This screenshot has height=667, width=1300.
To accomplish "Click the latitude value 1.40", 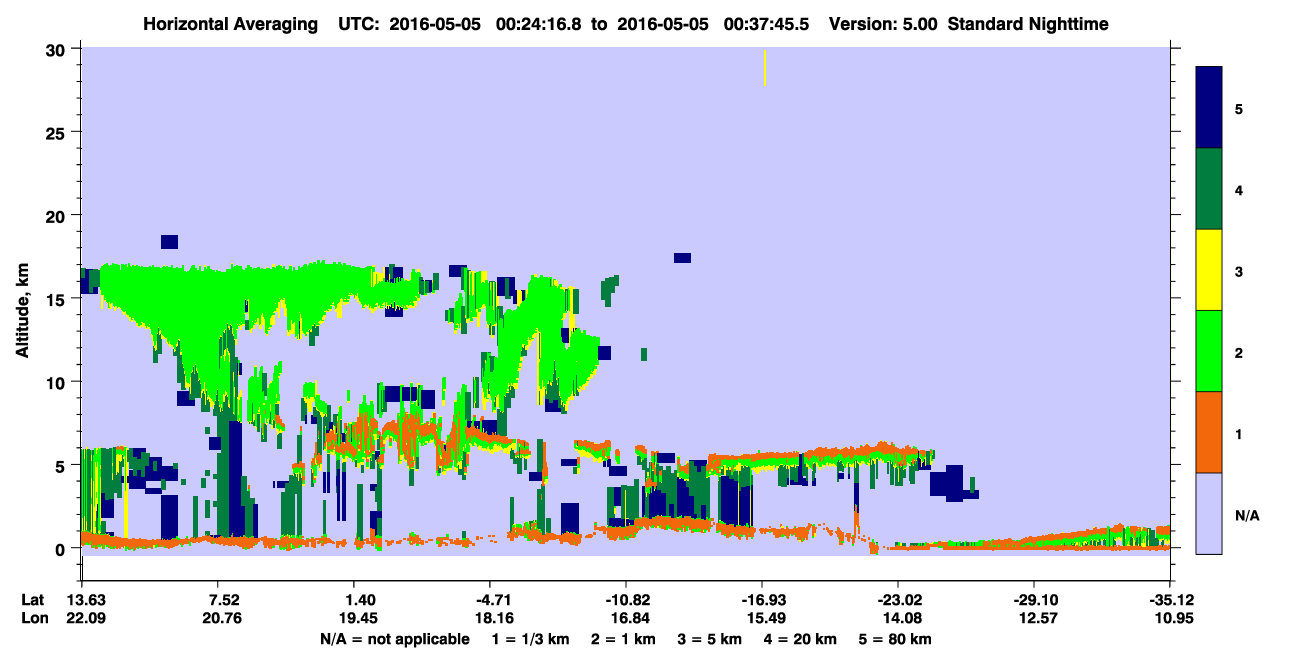I will click(360, 600).
